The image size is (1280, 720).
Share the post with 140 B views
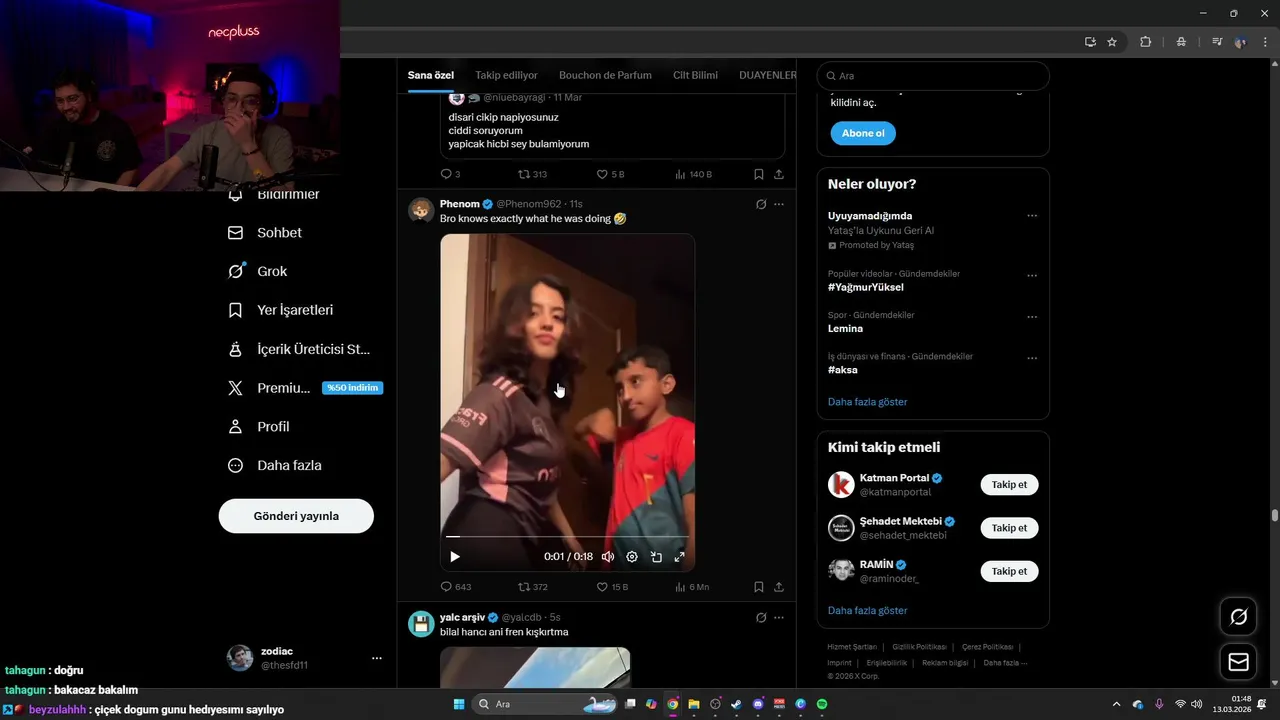(x=779, y=174)
